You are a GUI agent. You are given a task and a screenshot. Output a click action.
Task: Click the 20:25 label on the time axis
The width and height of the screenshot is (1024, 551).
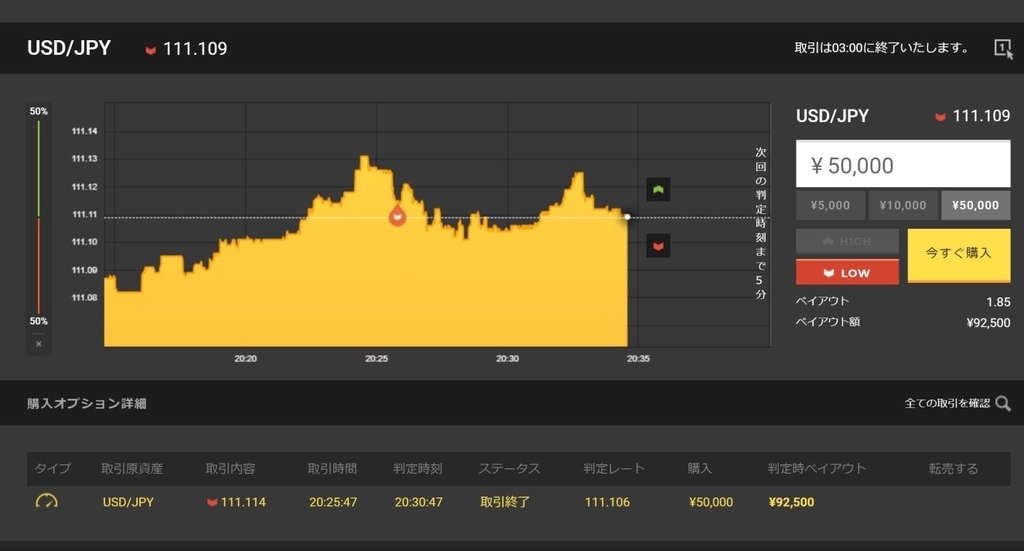(x=376, y=358)
